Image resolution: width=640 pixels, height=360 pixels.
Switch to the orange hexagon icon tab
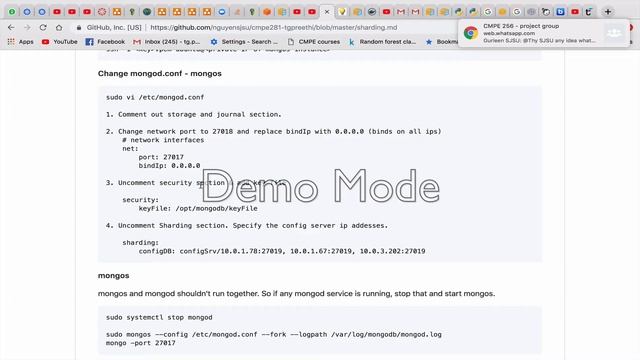(267, 12)
